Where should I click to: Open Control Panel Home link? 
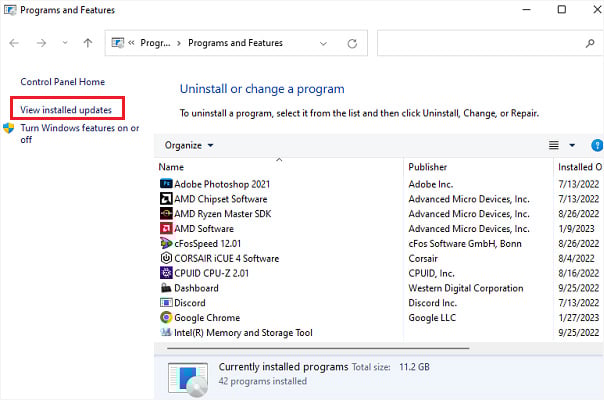pos(62,82)
